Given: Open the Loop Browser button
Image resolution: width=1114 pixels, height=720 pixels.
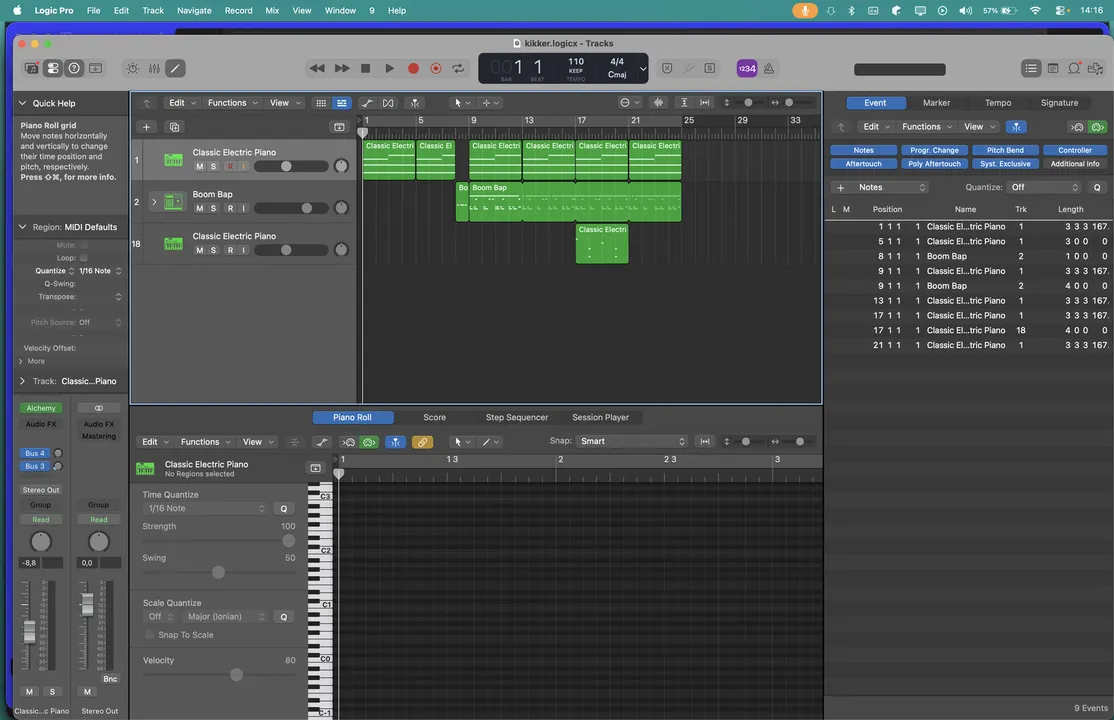Looking at the screenshot, I should tap(1074, 68).
